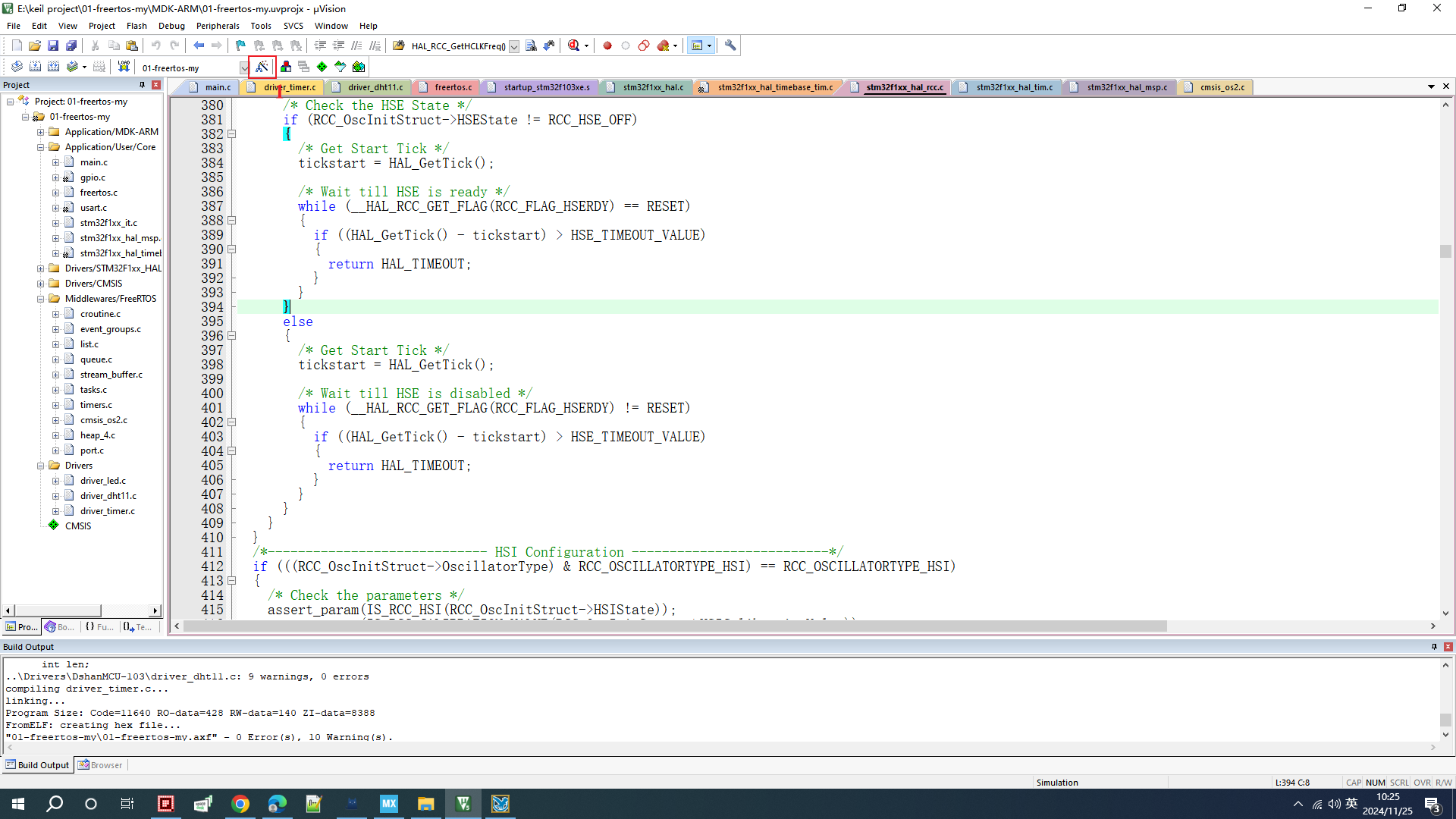
Task: Open Manage Run-Time Environment green diamond
Action: pyautogui.click(x=322, y=67)
